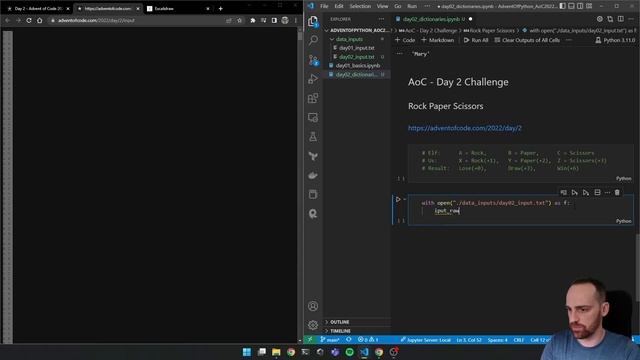The width and height of the screenshot is (640, 360).
Task: Toggle the panel layout icon in the title bar
Action: coord(571,6)
